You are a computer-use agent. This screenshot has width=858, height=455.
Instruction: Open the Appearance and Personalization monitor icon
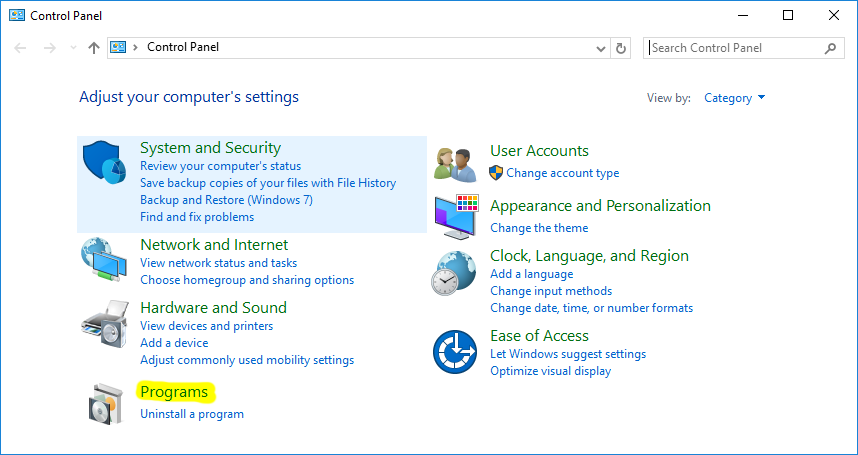(x=456, y=216)
